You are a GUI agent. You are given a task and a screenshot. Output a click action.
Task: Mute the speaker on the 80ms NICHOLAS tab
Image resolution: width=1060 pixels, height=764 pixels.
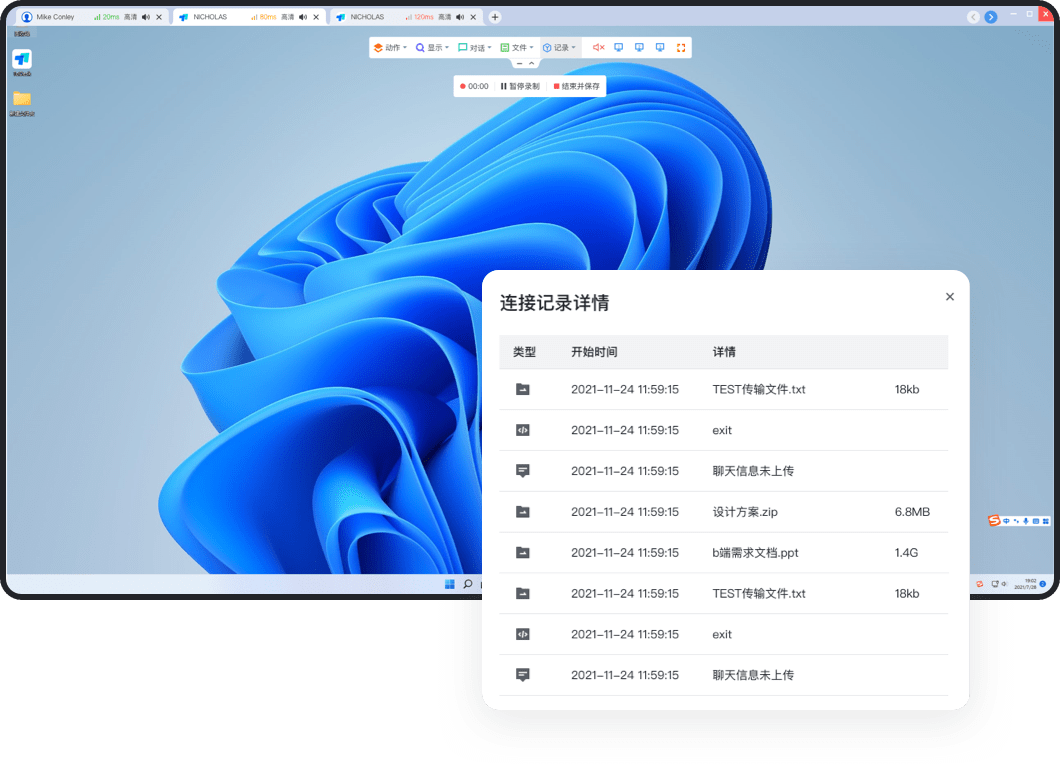click(303, 17)
